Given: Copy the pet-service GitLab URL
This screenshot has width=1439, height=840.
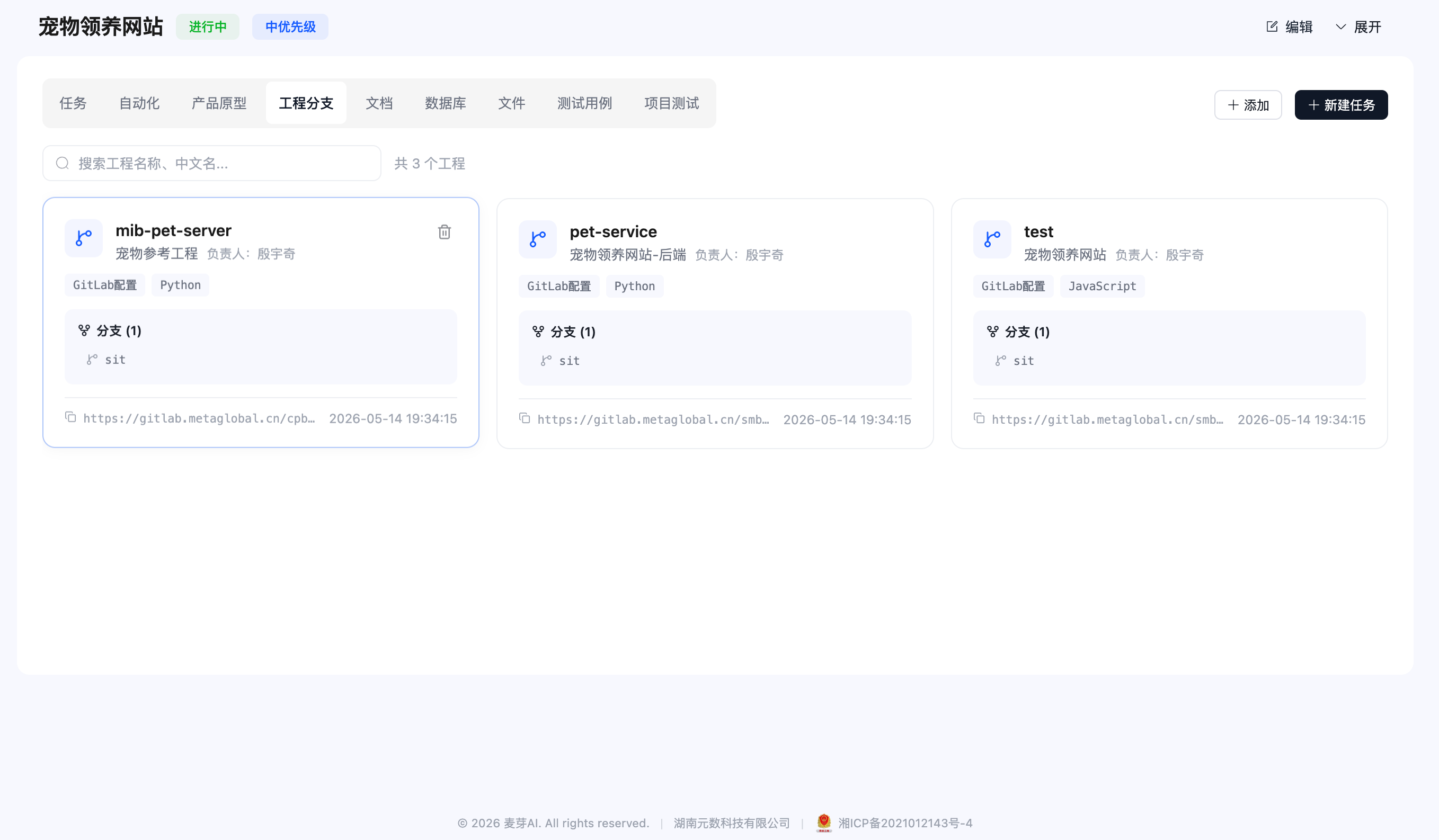Looking at the screenshot, I should [524, 418].
